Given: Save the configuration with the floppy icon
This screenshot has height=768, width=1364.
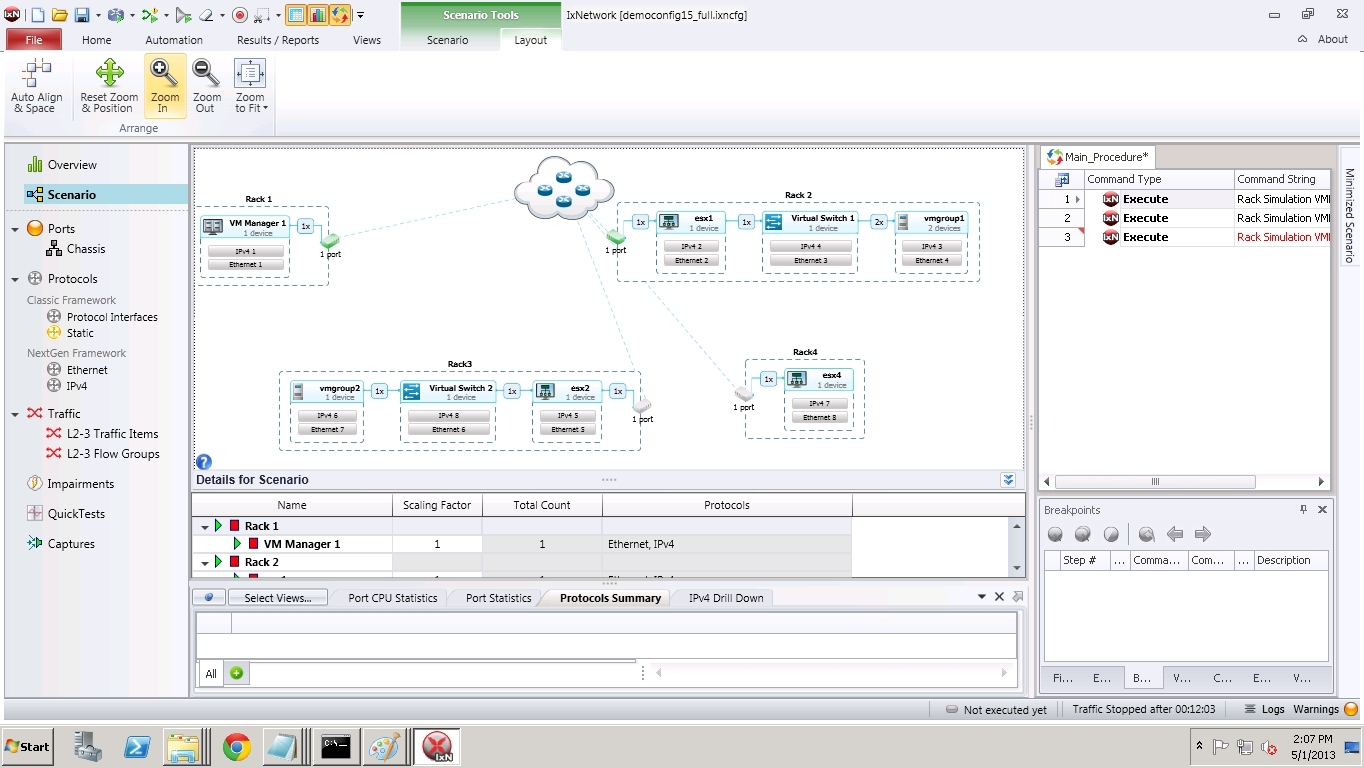Looking at the screenshot, I should 81,15.
